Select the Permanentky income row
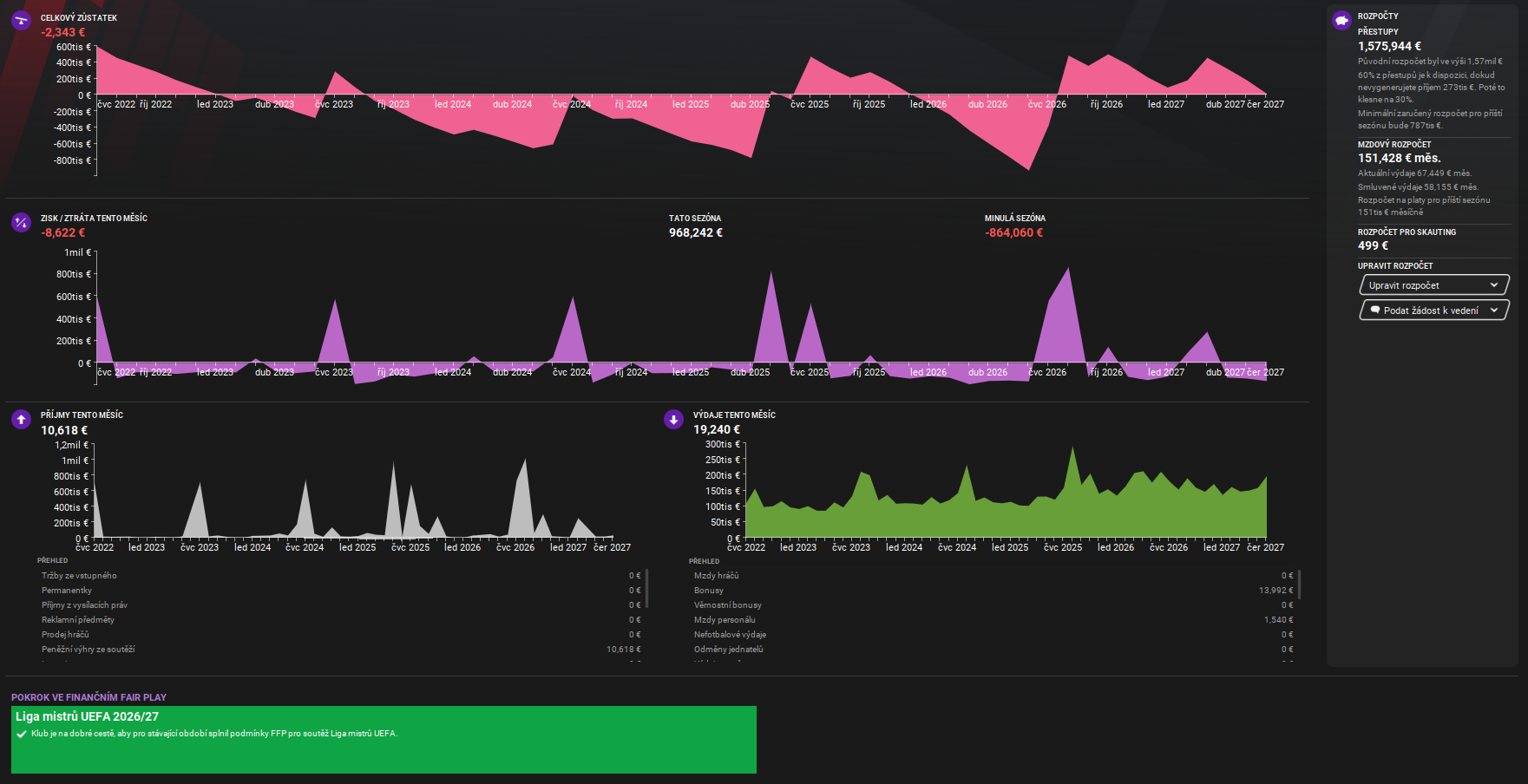This screenshot has width=1528, height=784. click(x=341, y=591)
